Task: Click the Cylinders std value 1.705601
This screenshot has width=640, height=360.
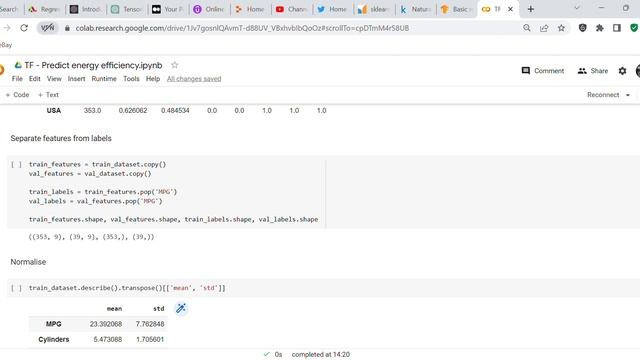Action: pos(150,340)
